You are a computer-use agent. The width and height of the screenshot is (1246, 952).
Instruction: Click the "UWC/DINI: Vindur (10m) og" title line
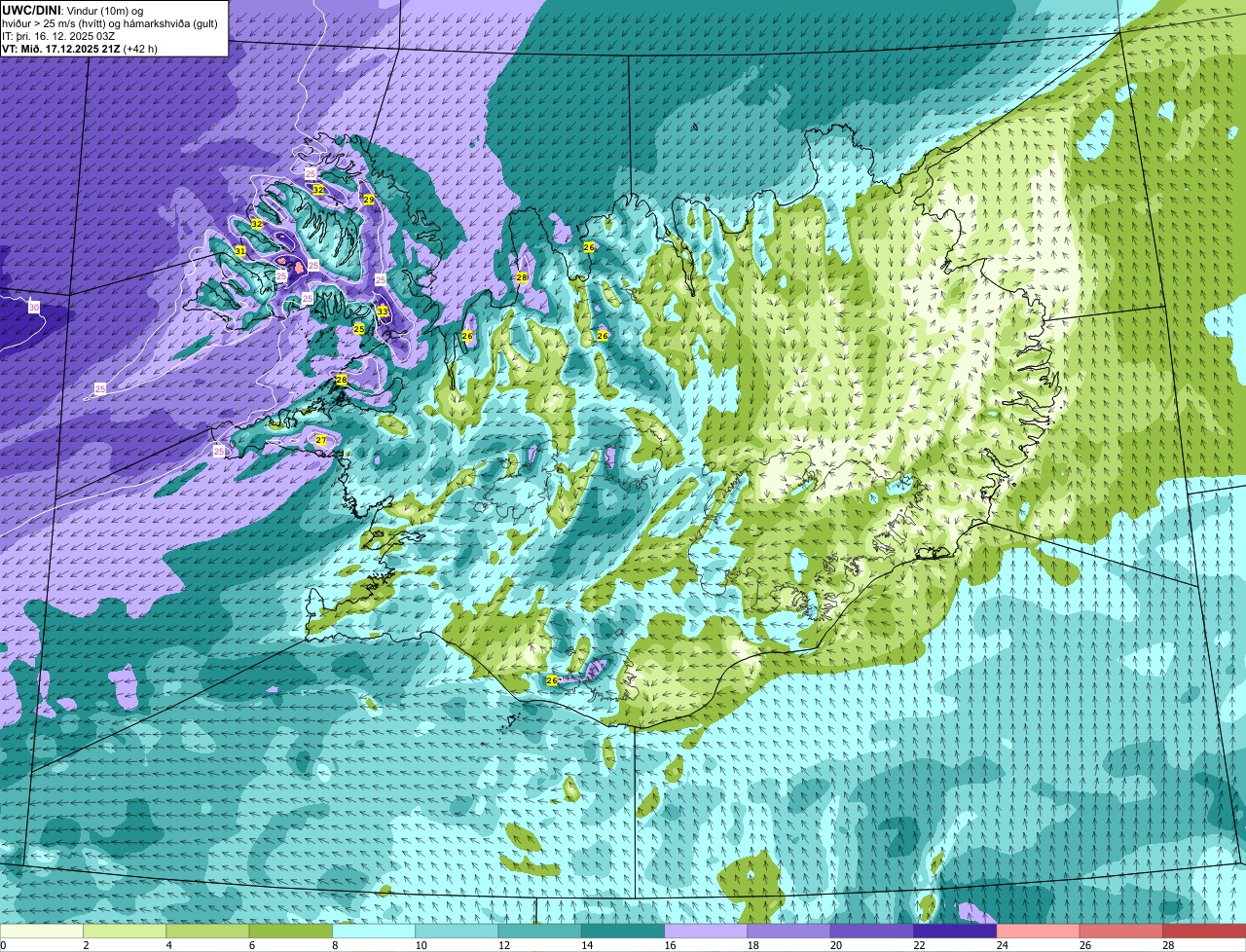tap(72, 10)
